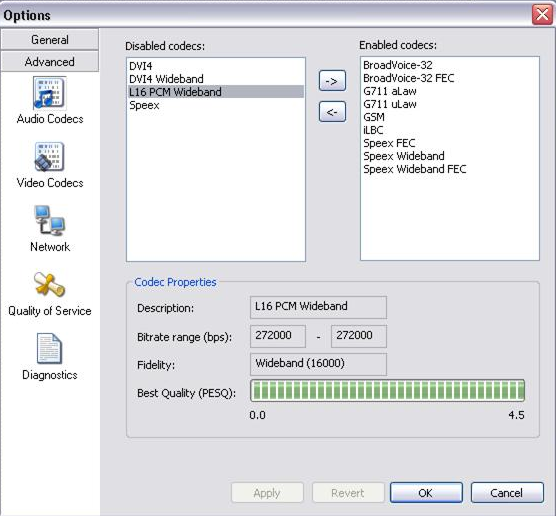The image size is (557, 516).
Task: Switch to the General section
Action: tap(50, 39)
